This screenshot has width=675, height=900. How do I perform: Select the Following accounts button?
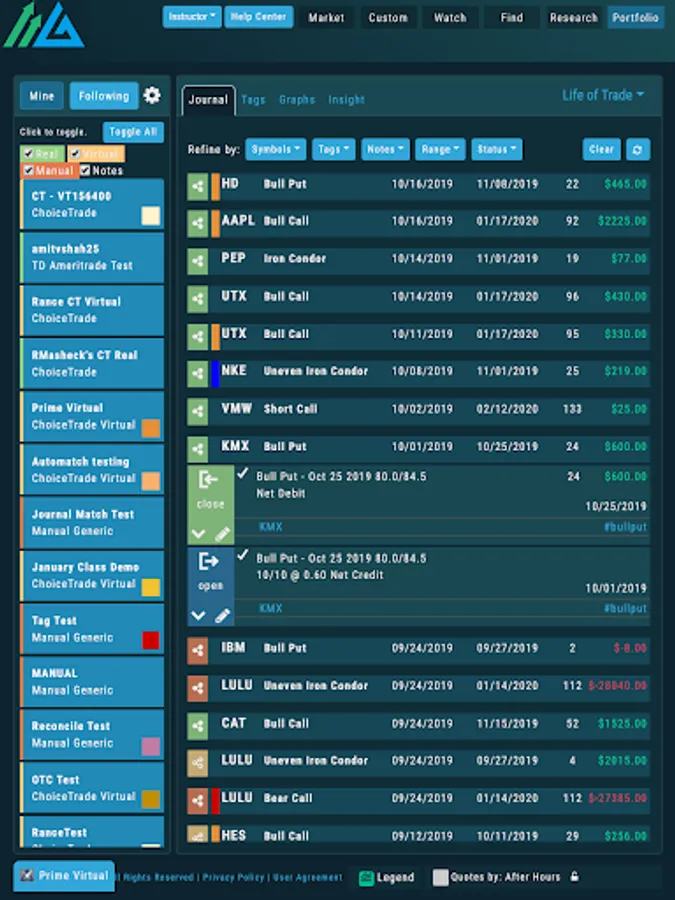coord(104,96)
